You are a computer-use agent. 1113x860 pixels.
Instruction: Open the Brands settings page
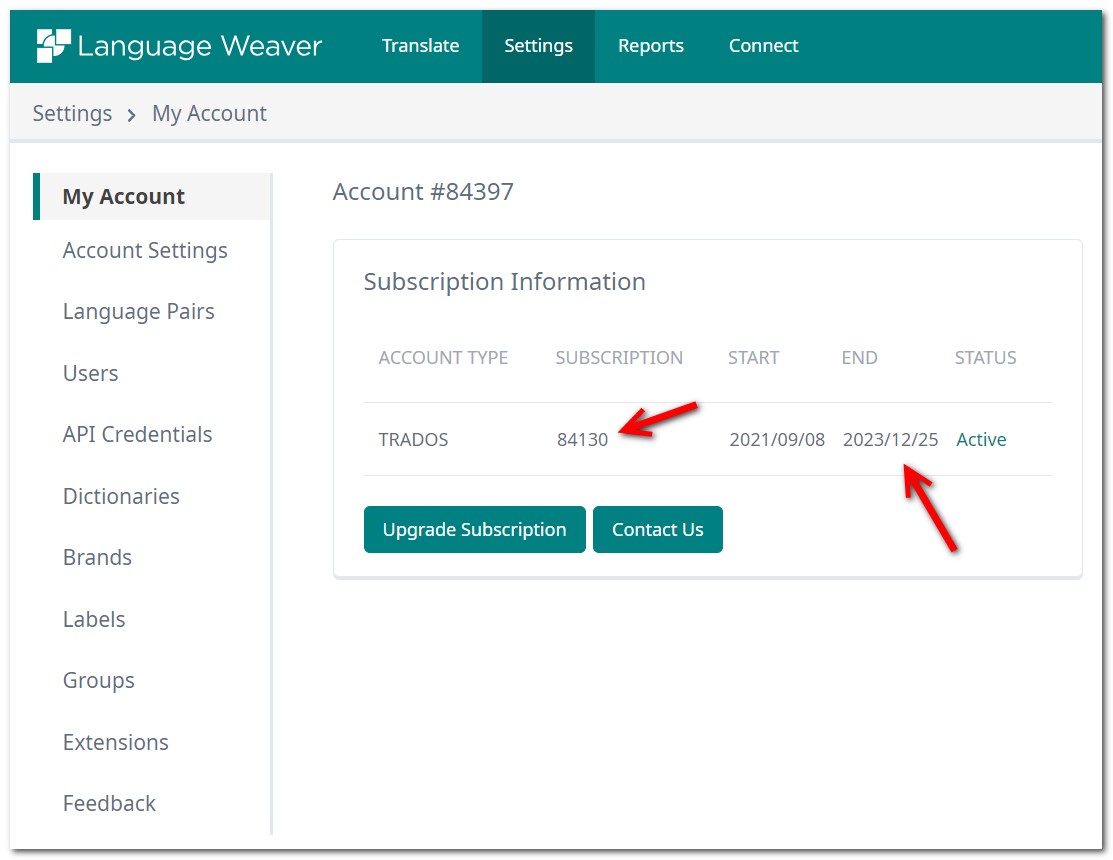[x=97, y=557]
